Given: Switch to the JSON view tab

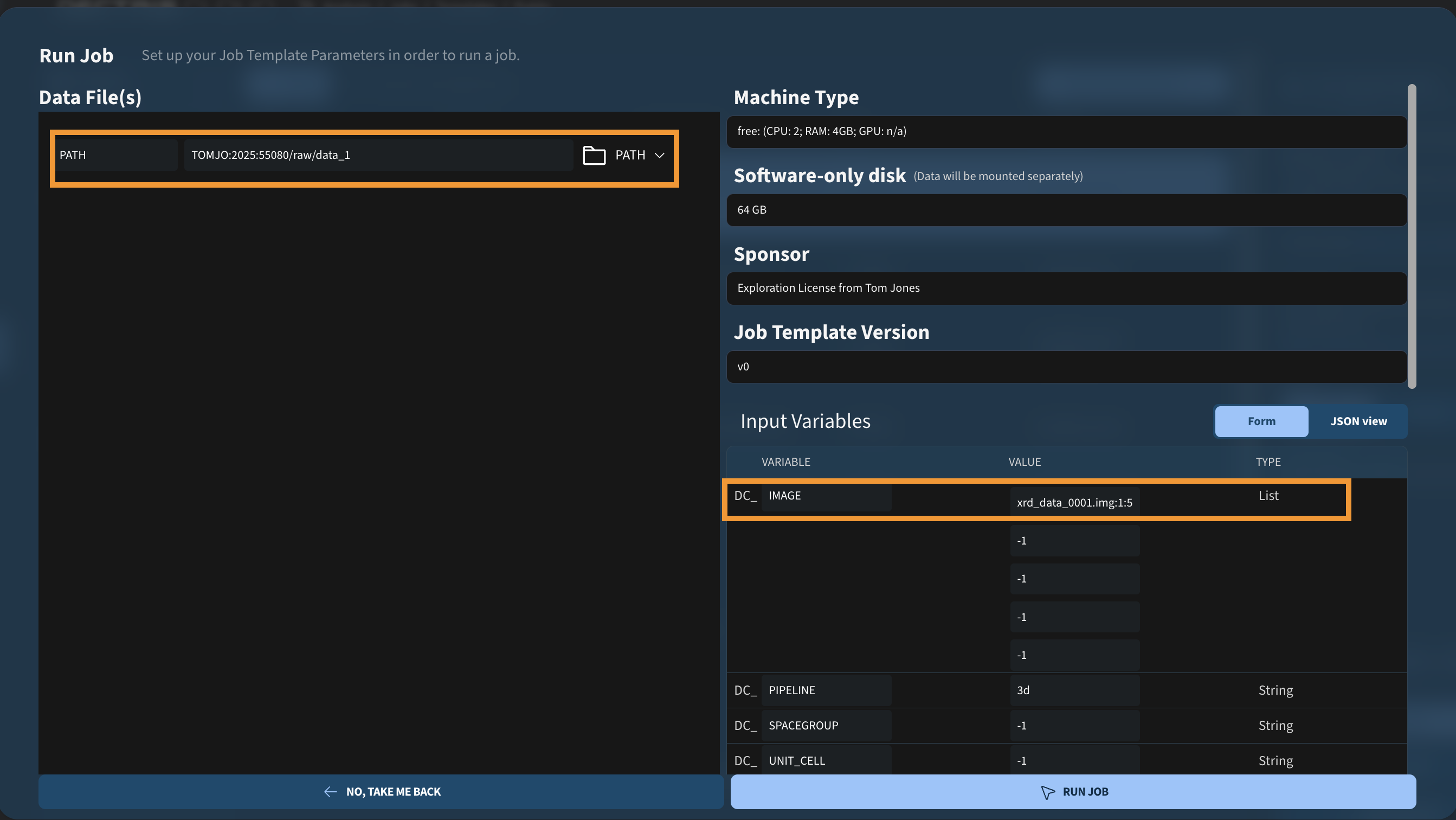Looking at the screenshot, I should coord(1358,421).
